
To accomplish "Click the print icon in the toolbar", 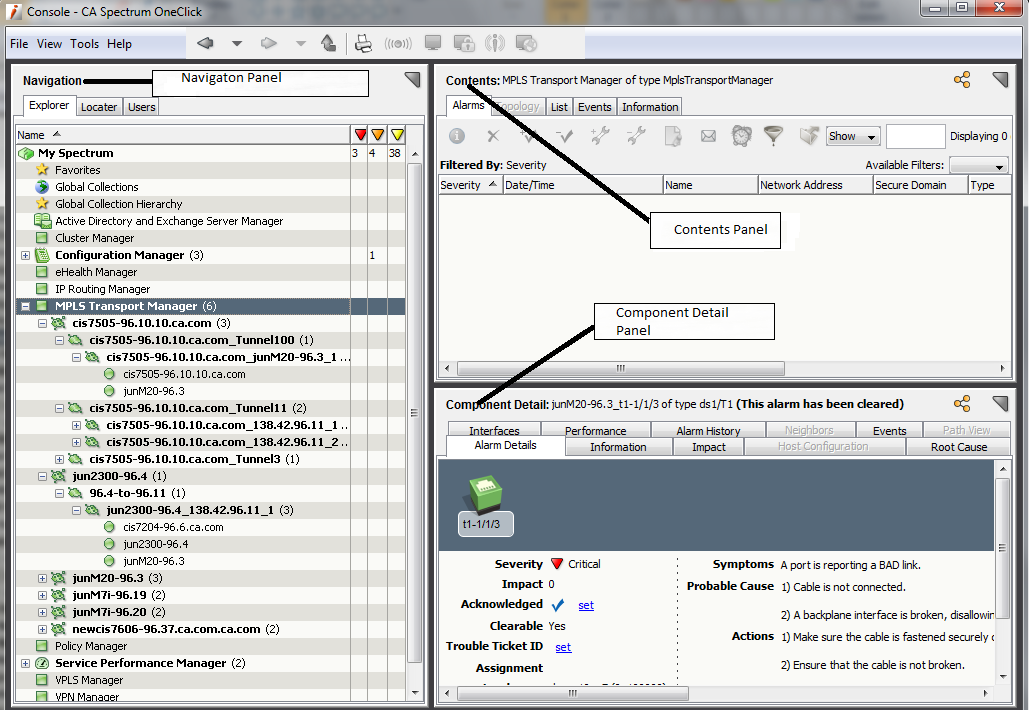I will (363, 43).
